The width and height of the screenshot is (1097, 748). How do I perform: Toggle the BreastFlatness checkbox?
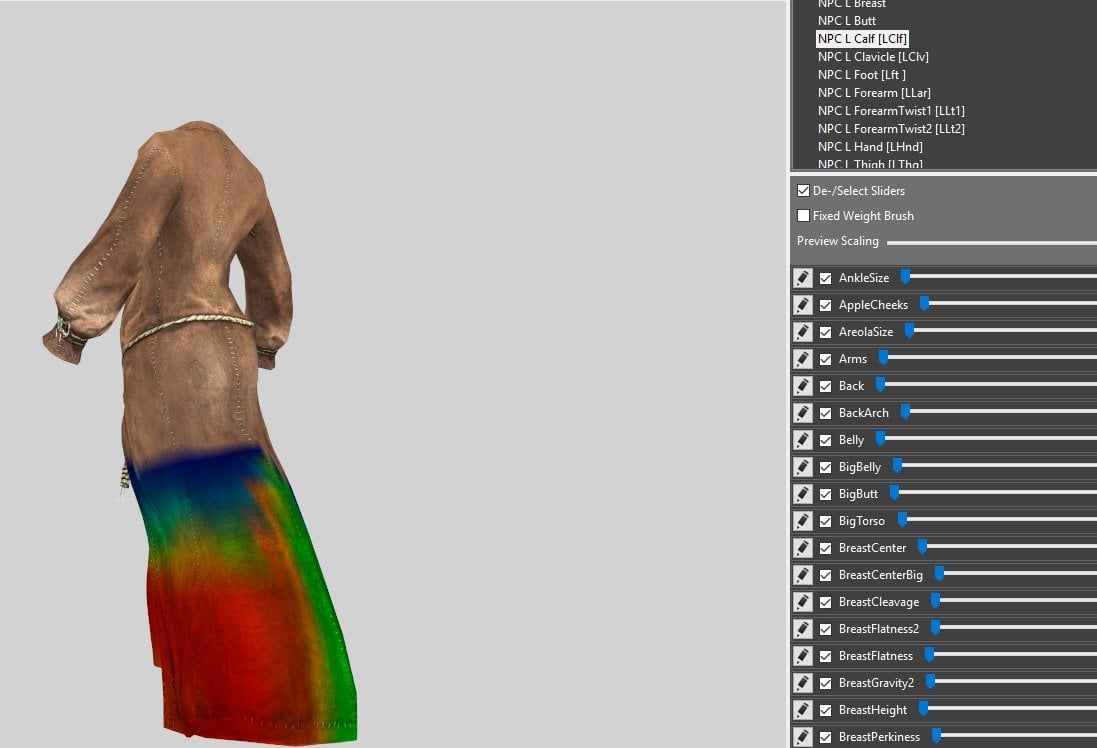(826, 656)
